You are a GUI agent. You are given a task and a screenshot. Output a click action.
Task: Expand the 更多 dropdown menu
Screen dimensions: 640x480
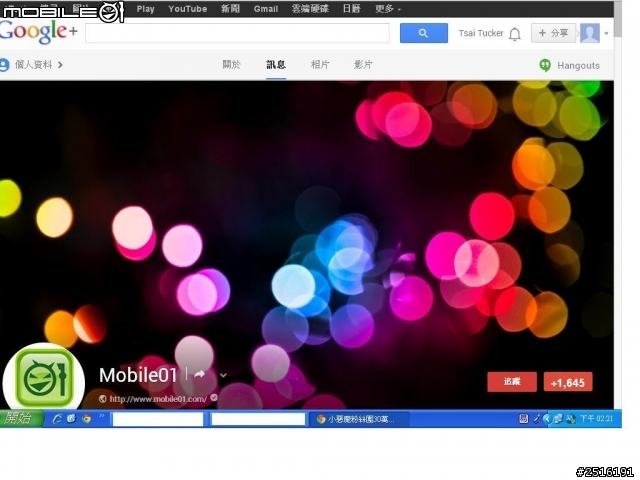tap(388, 9)
